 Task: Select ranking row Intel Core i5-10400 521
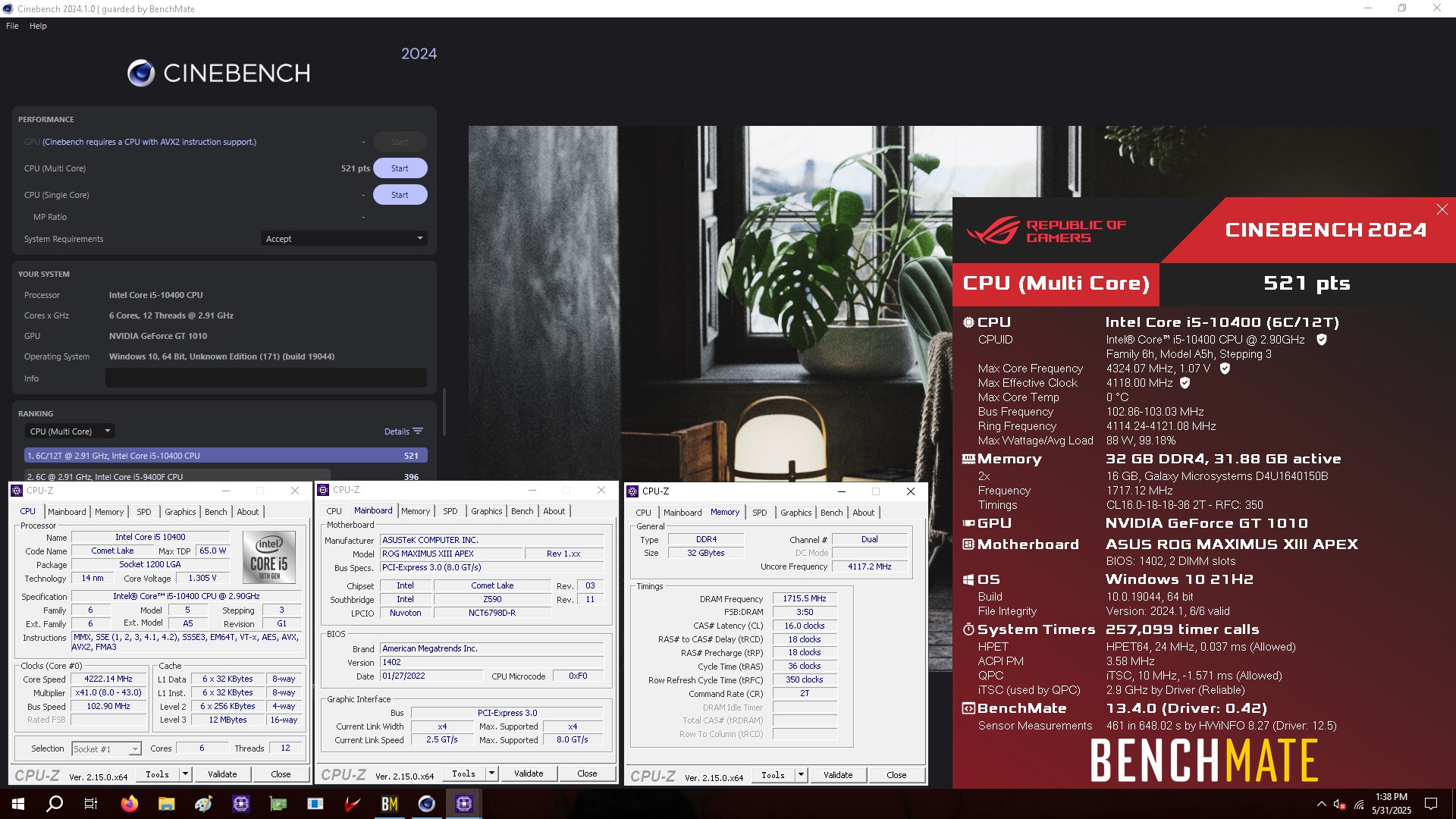point(226,456)
